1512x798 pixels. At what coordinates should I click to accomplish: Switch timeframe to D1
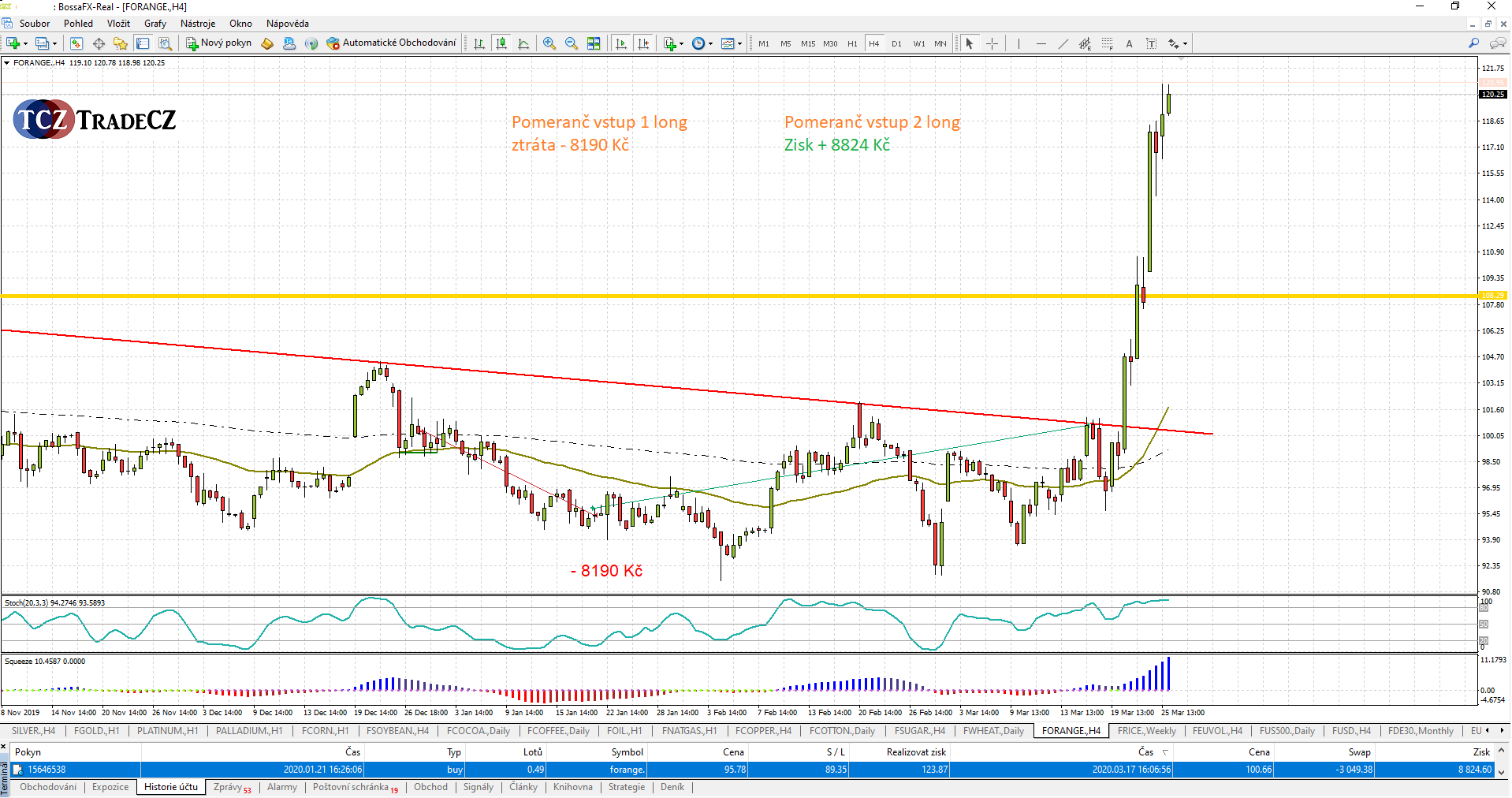click(896, 43)
